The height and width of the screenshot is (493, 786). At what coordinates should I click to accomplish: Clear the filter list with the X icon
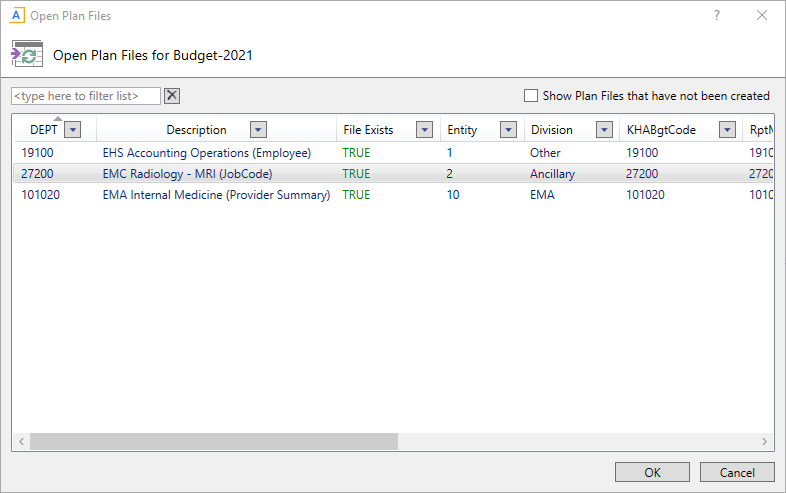click(x=172, y=96)
